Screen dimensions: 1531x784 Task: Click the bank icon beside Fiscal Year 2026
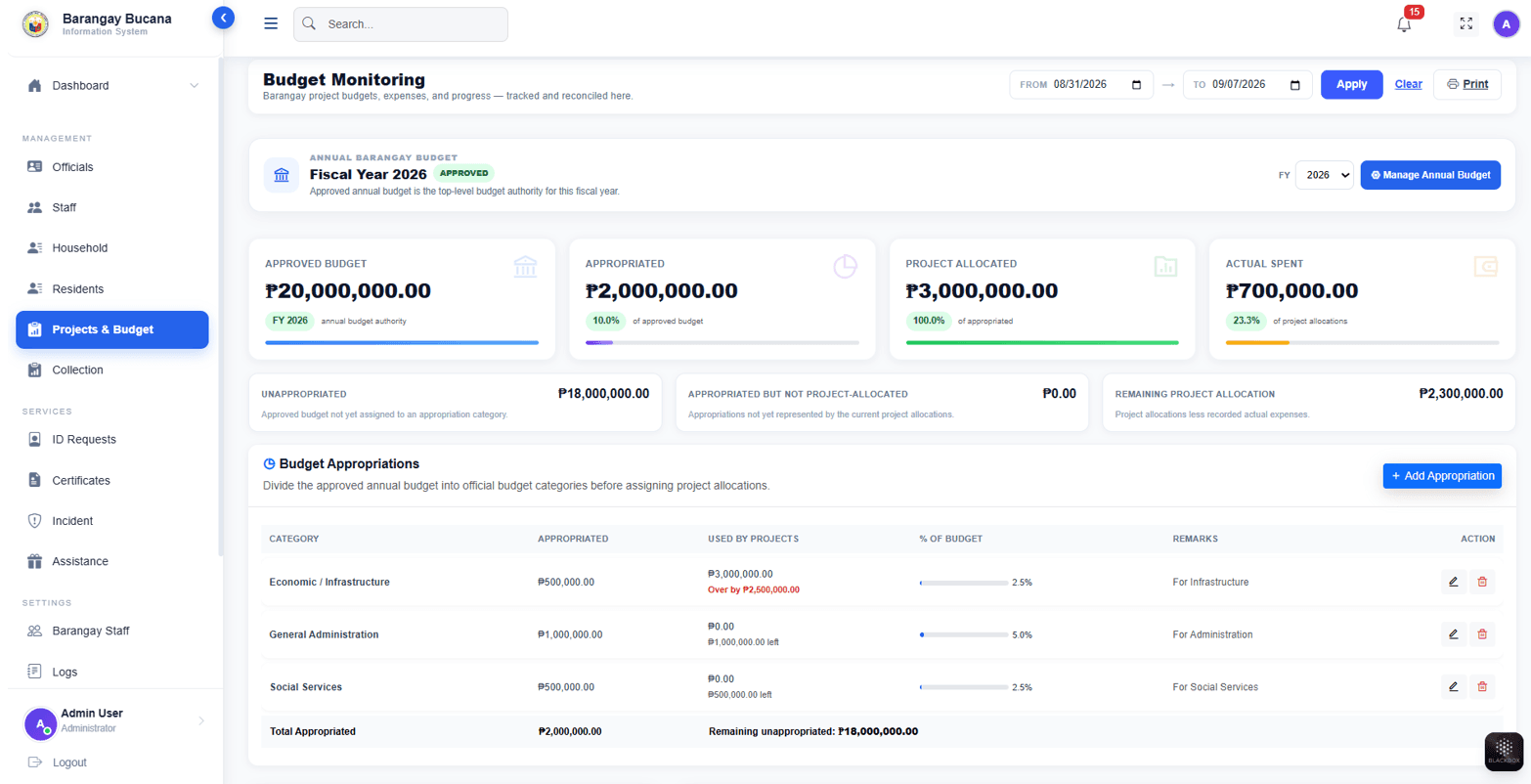click(282, 175)
